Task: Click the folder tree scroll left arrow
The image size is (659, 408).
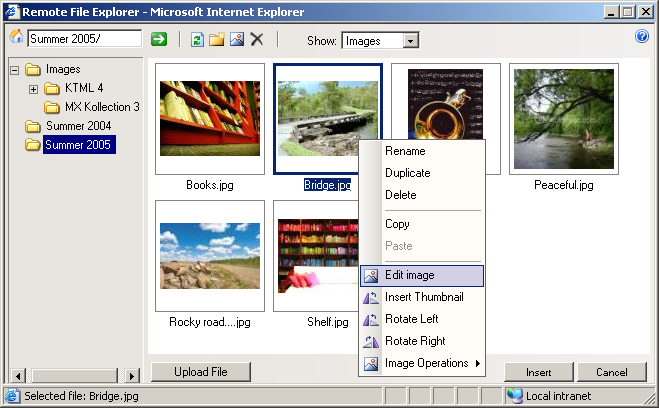Action: click(18, 375)
